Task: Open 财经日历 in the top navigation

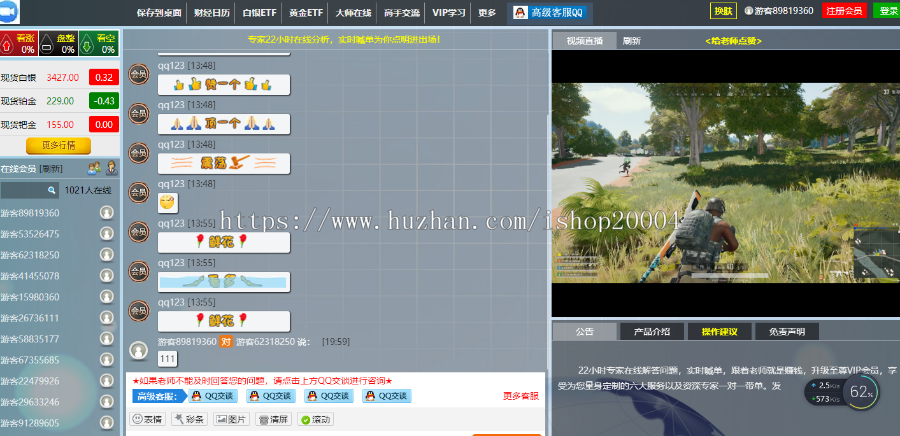Action: (x=212, y=13)
